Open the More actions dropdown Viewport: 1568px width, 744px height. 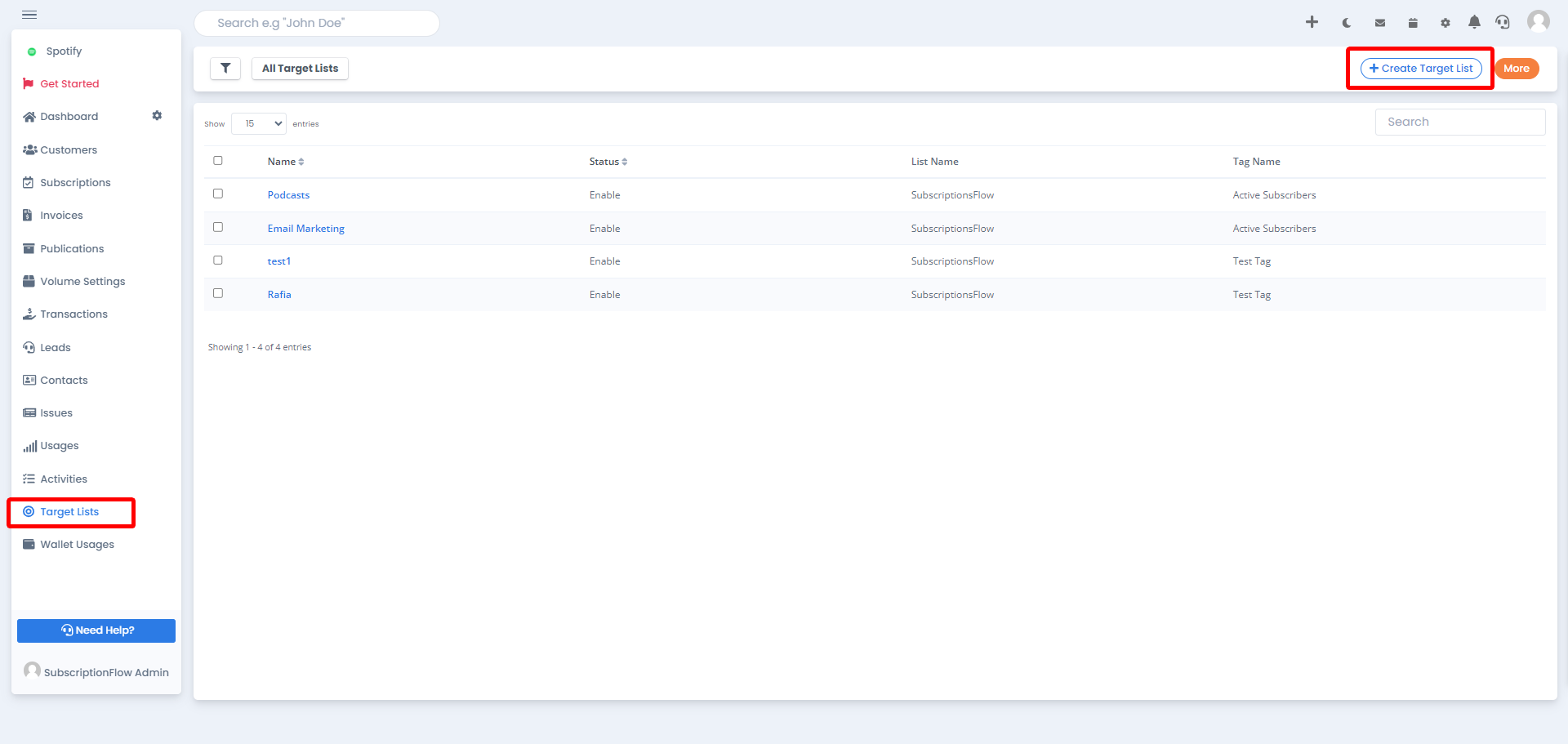(1517, 69)
